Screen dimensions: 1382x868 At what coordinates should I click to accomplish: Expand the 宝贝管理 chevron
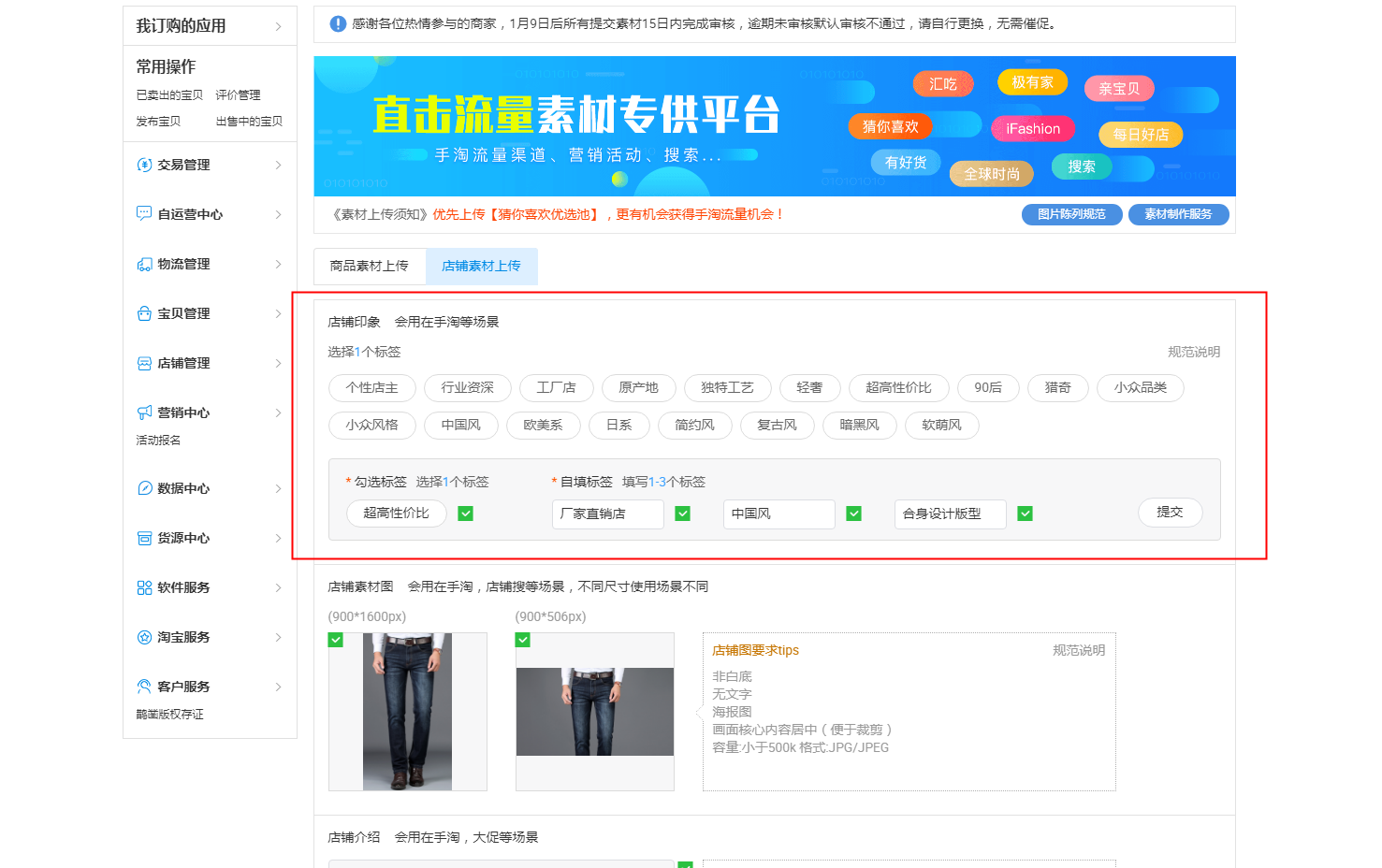pyautogui.click(x=278, y=313)
